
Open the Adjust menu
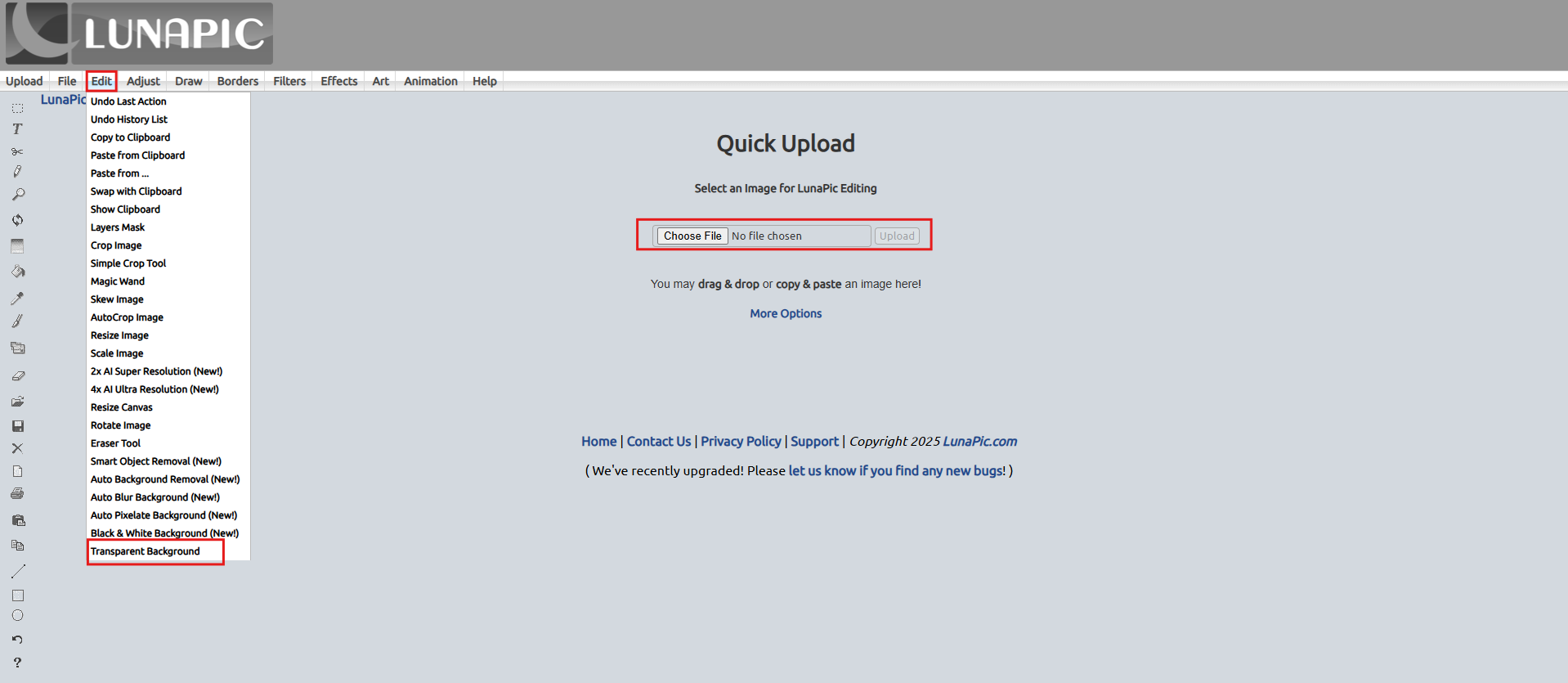click(143, 81)
